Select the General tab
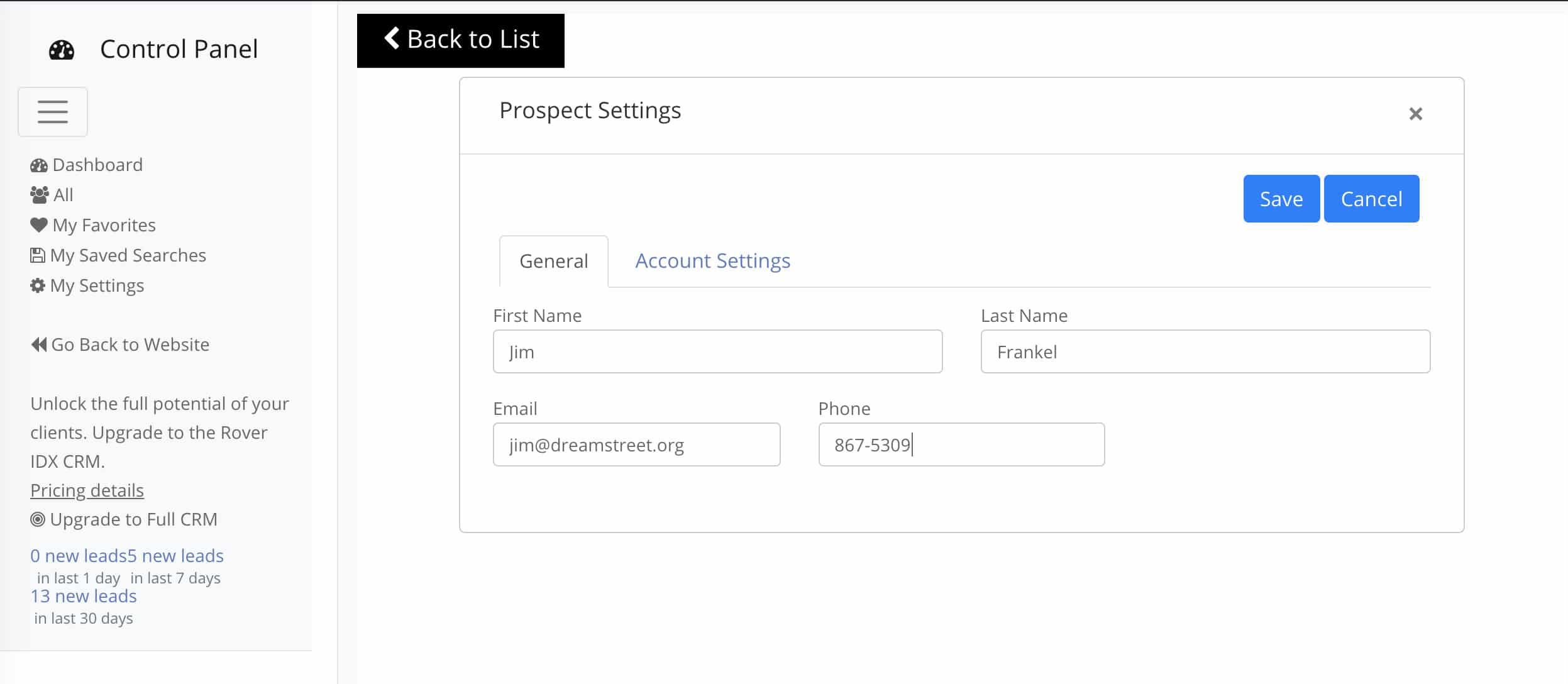Image resolution: width=1568 pixels, height=684 pixels. click(x=554, y=261)
